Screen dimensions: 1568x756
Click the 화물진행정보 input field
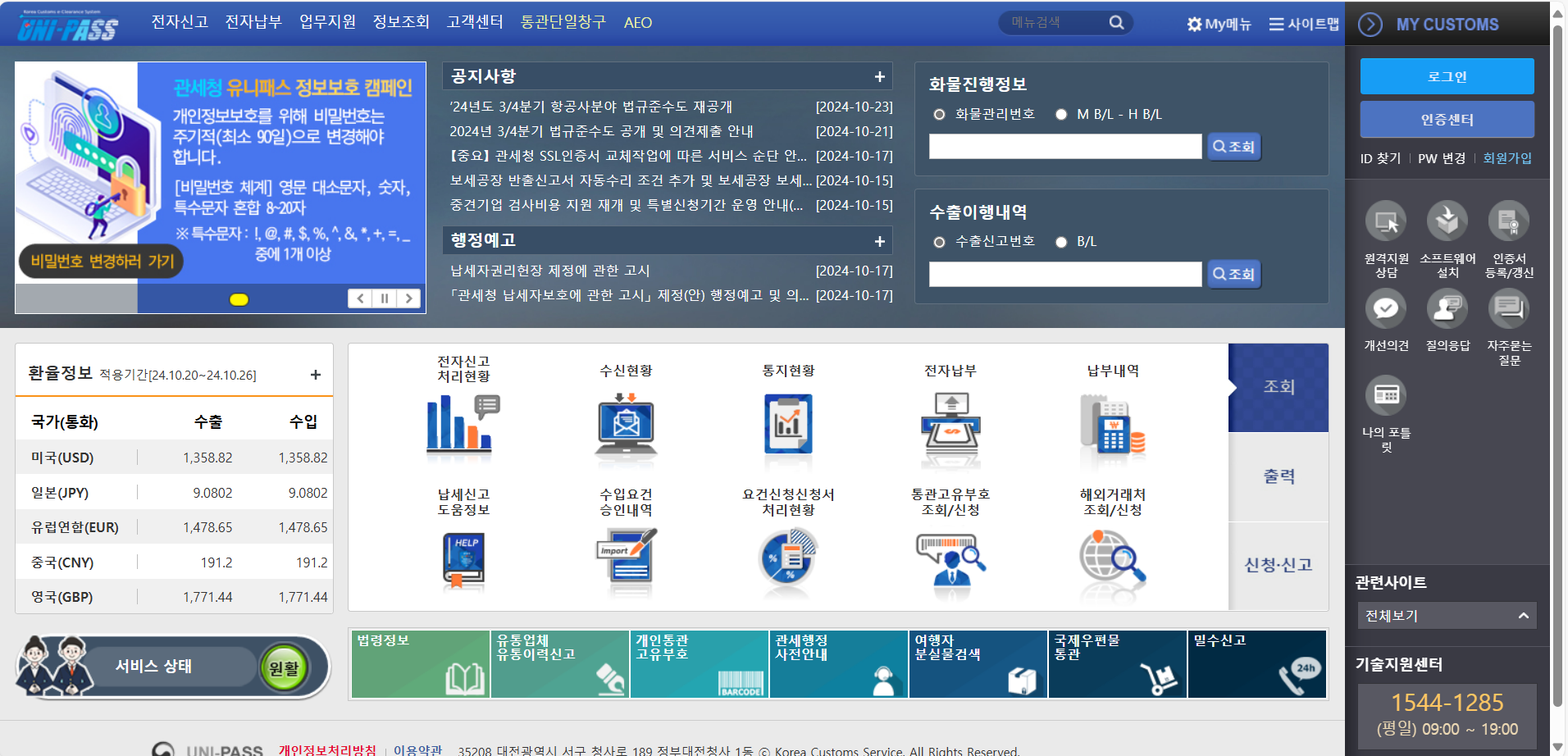(x=1065, y=147)
